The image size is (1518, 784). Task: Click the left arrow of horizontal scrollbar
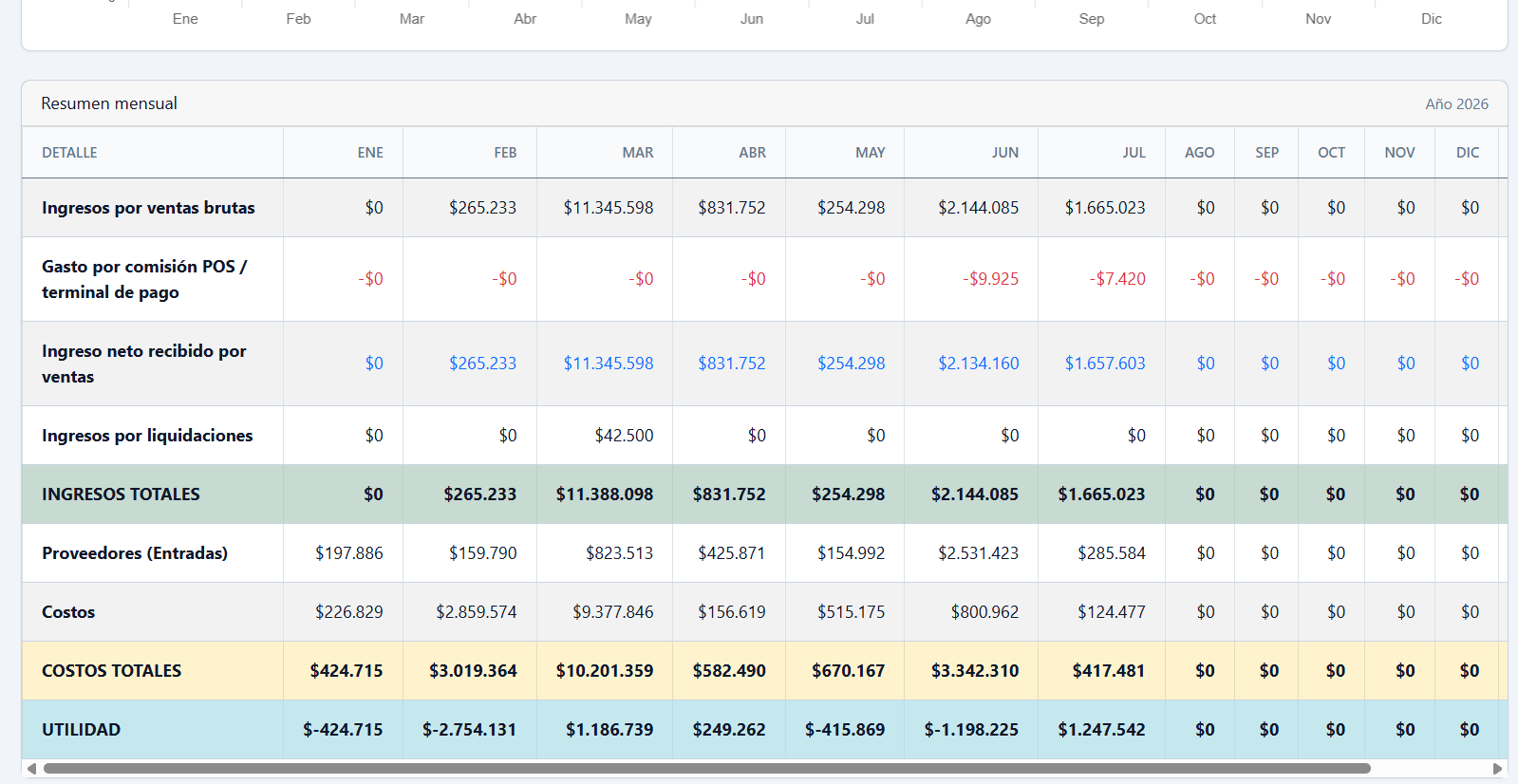[31, 768]
